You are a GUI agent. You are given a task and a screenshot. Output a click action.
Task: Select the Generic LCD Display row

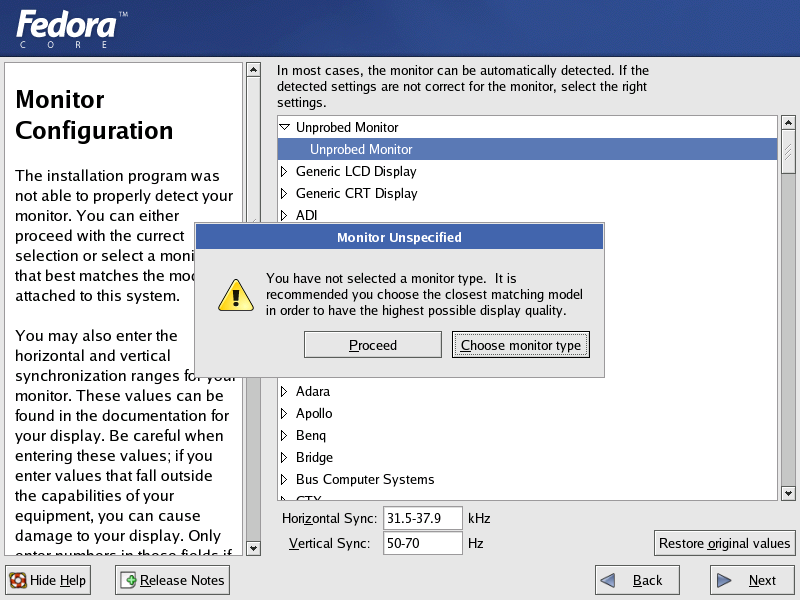tap(528, 171)
